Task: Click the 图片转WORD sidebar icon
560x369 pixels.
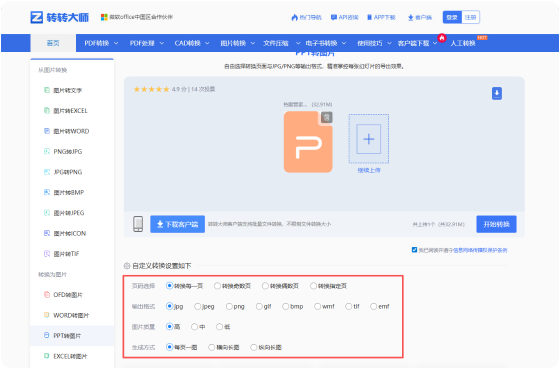Action: pos(47,131)
